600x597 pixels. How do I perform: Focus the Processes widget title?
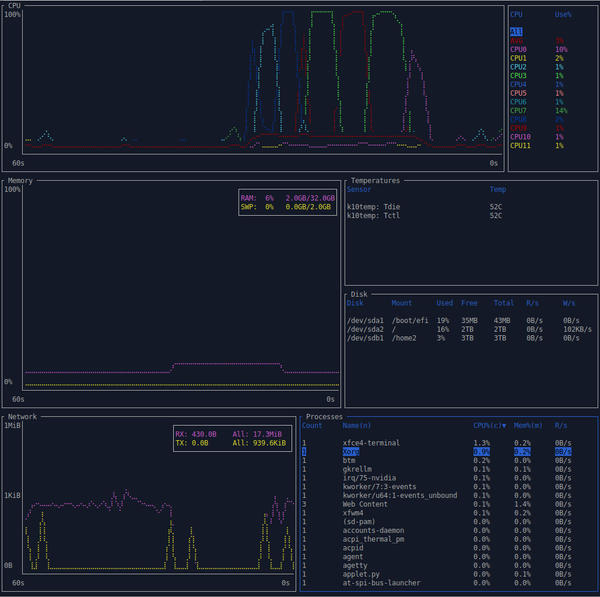[324, 417]
